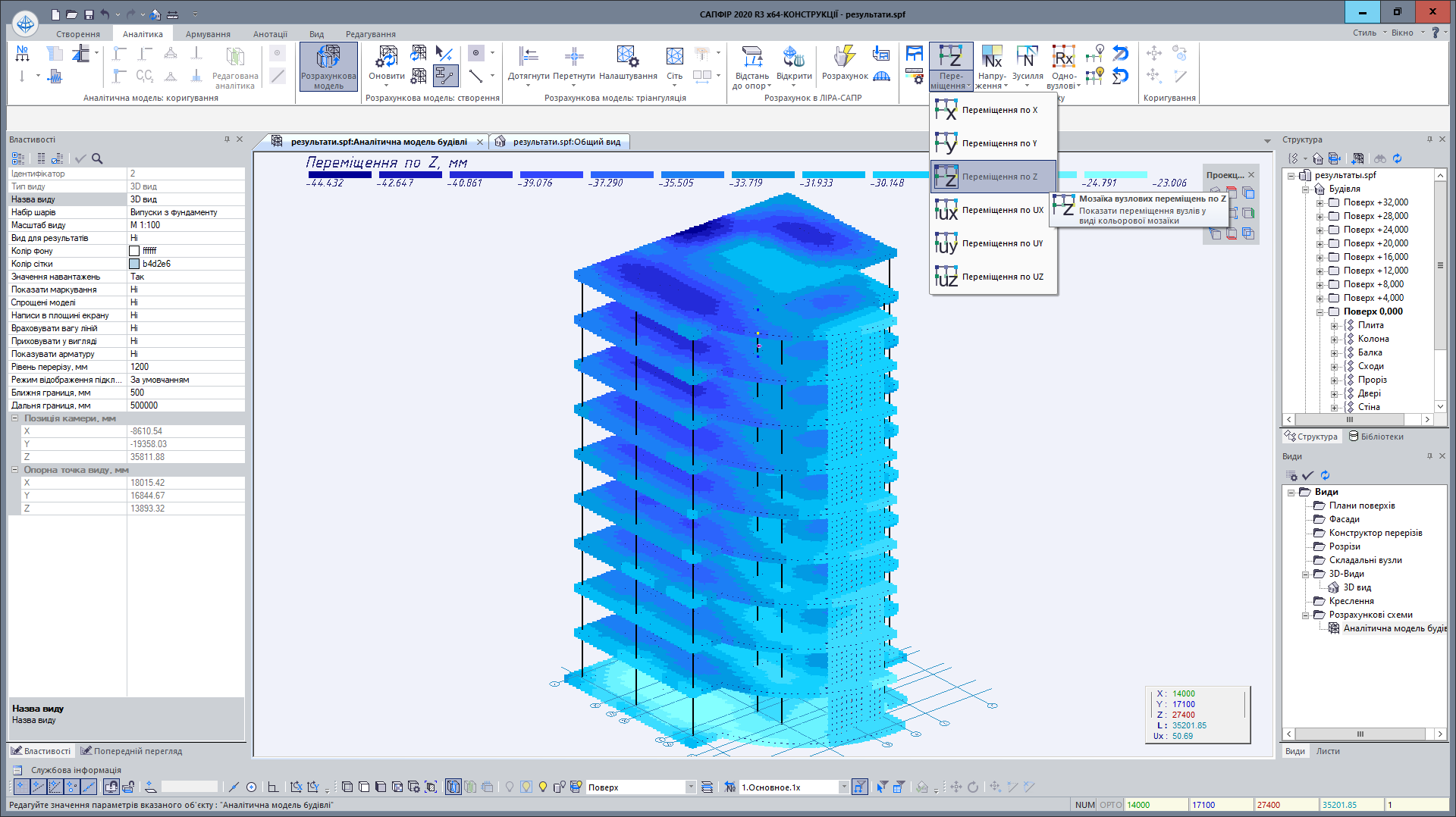Viewport: 1456px width, 817px height.
Task: Switch to the Армування ribbon tab
Action: click(208, 34)
